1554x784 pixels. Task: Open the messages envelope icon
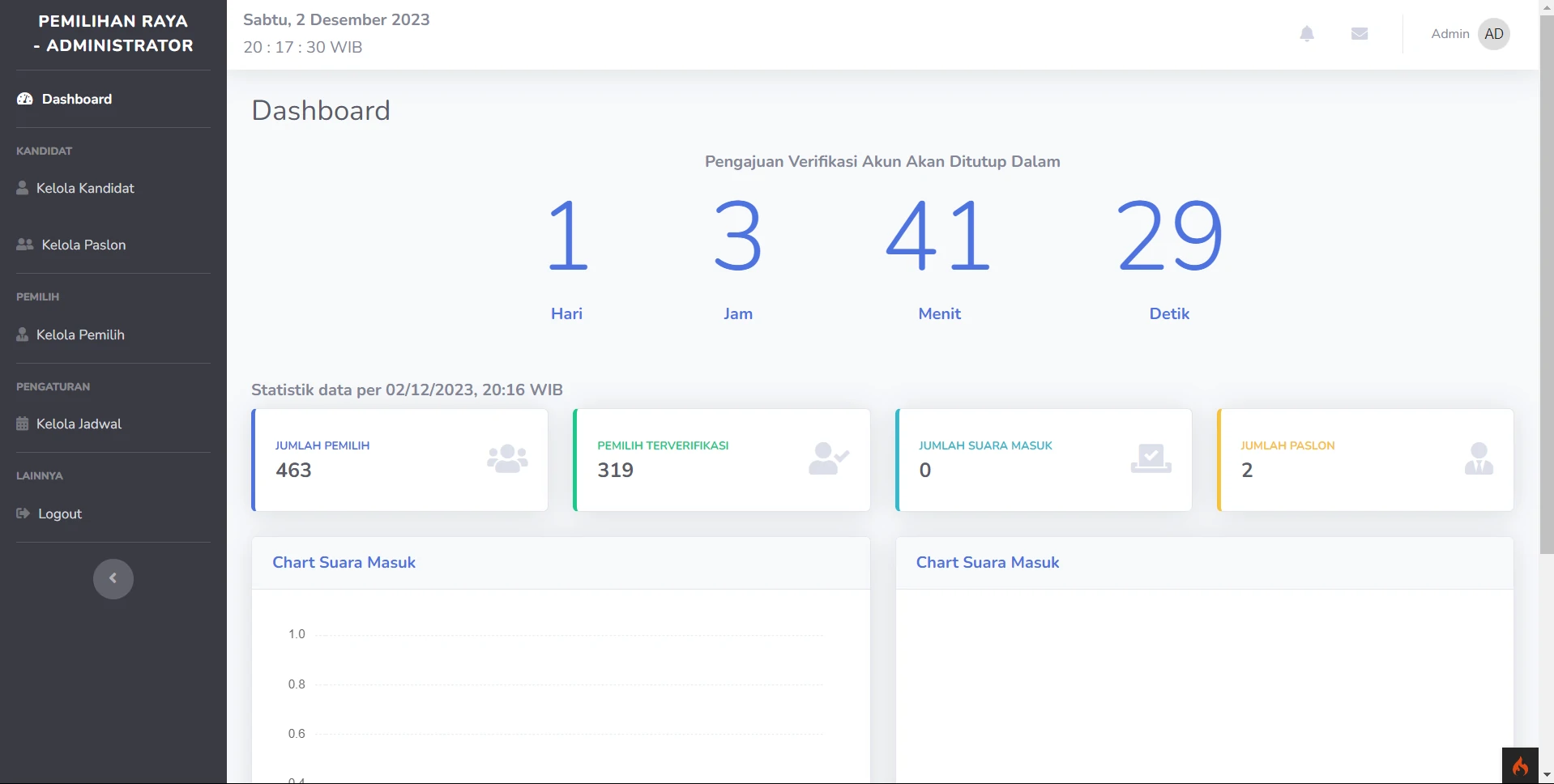point(1359,34)
